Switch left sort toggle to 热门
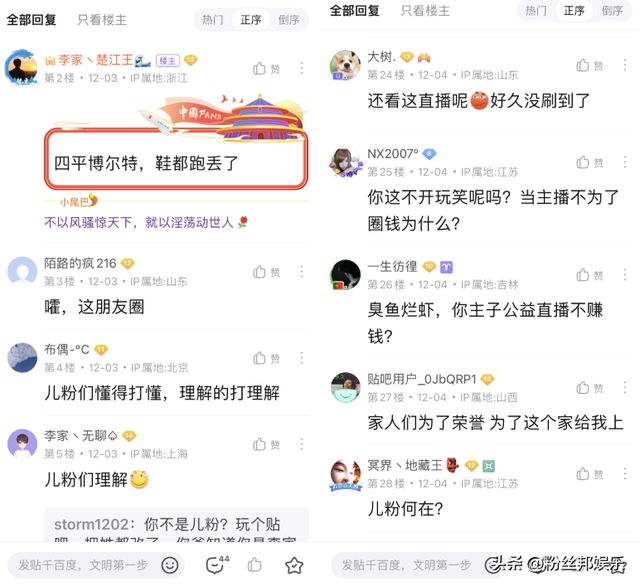 pyautogui.click(x=213, y=20)
